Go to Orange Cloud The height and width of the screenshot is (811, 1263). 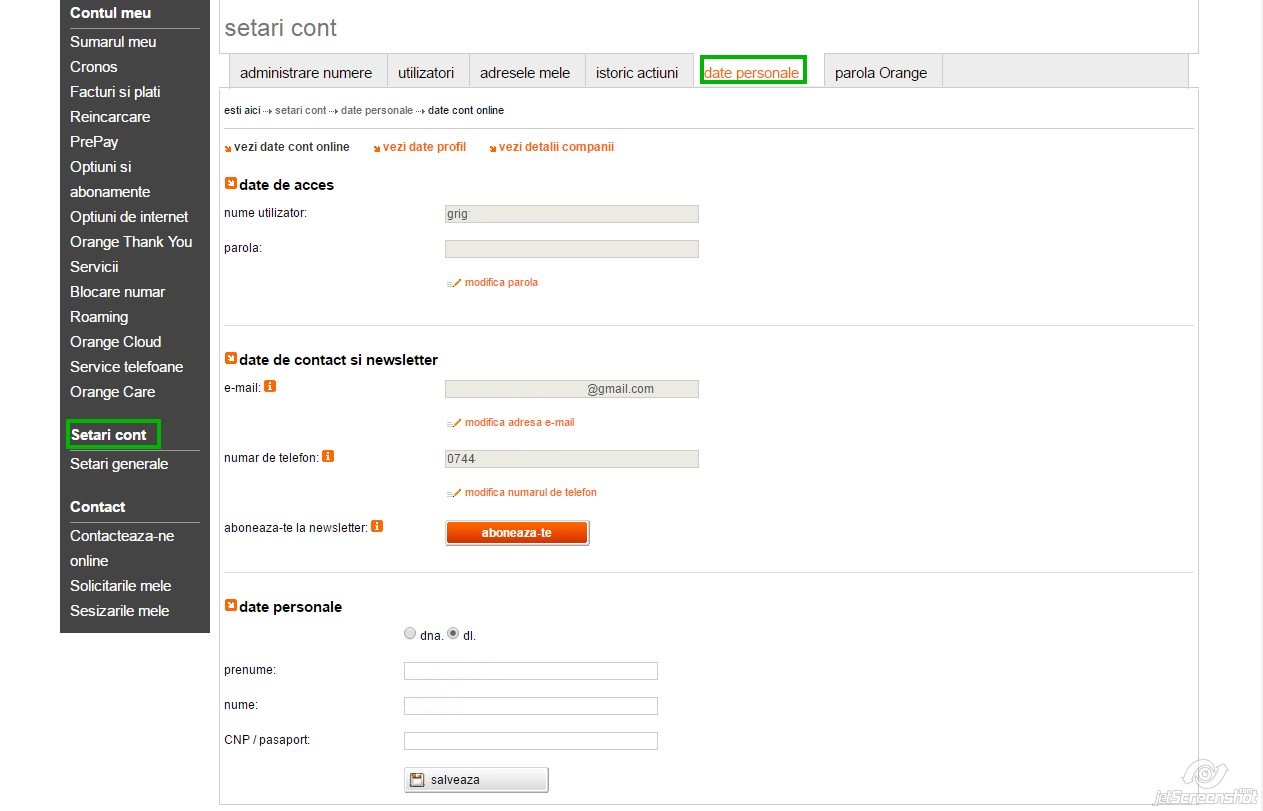point(116,342)
